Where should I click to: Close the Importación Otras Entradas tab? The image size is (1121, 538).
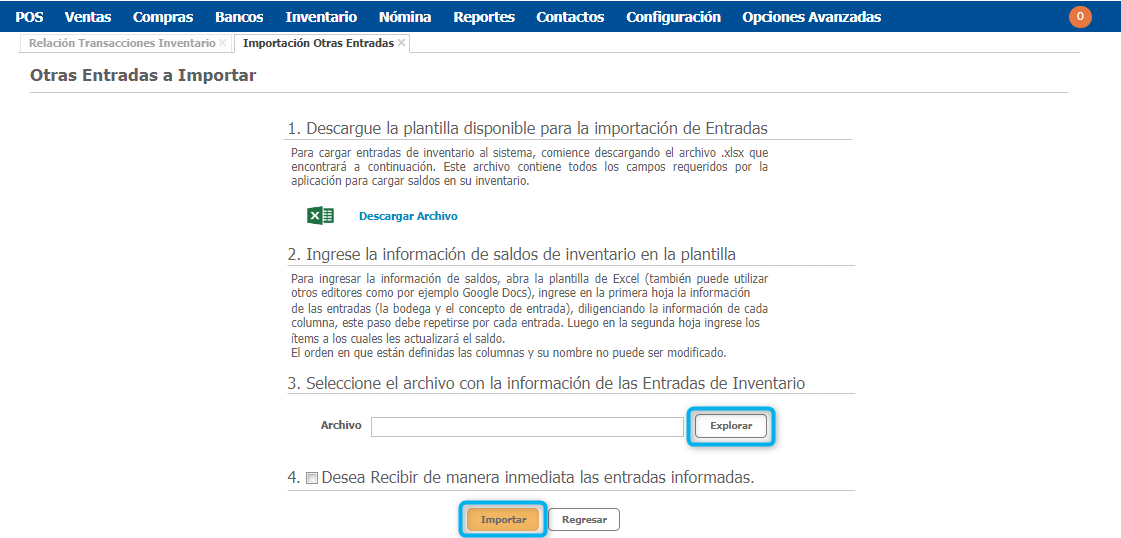tap(402, 44)
